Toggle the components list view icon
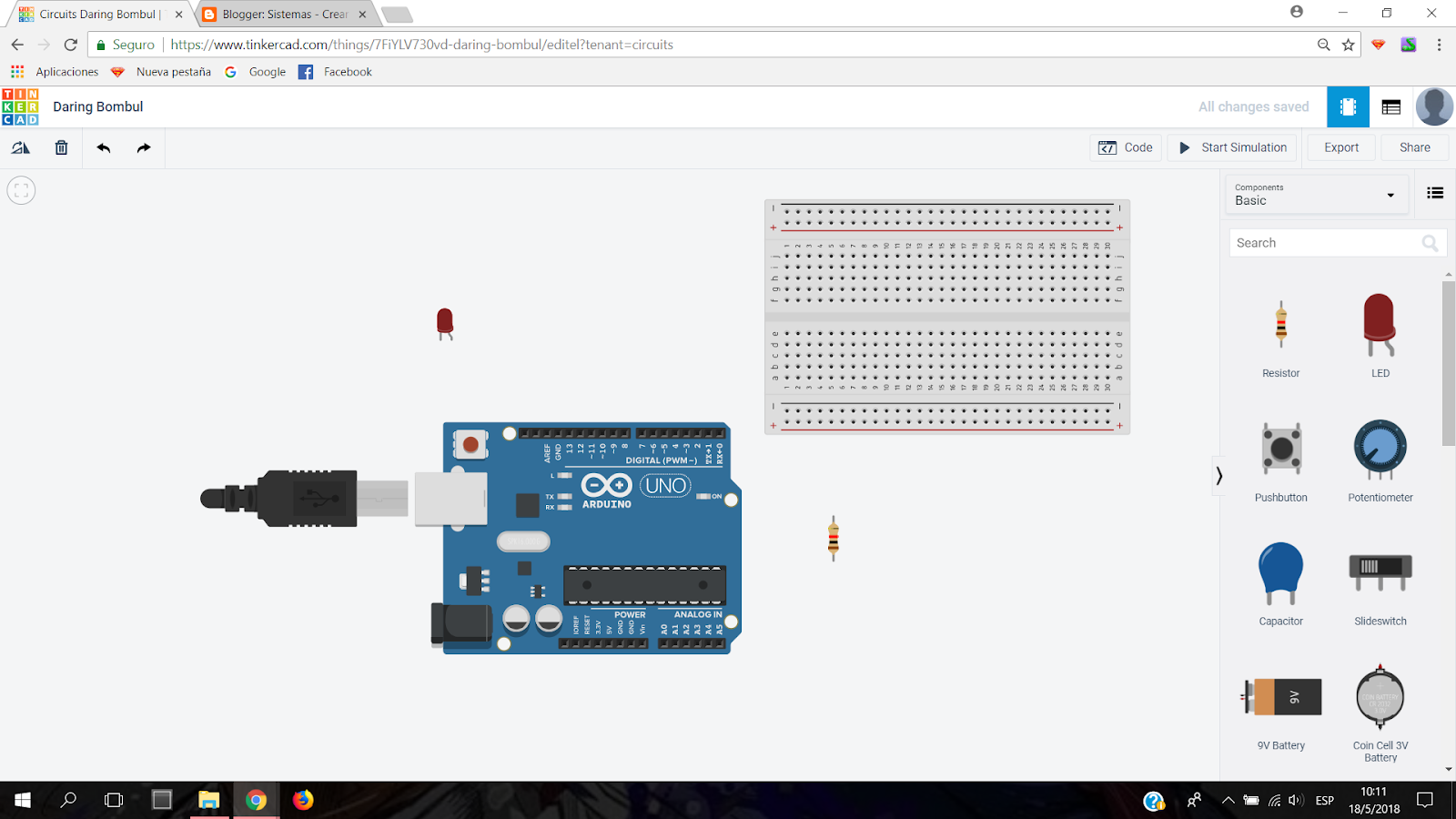 (1434, 193)
